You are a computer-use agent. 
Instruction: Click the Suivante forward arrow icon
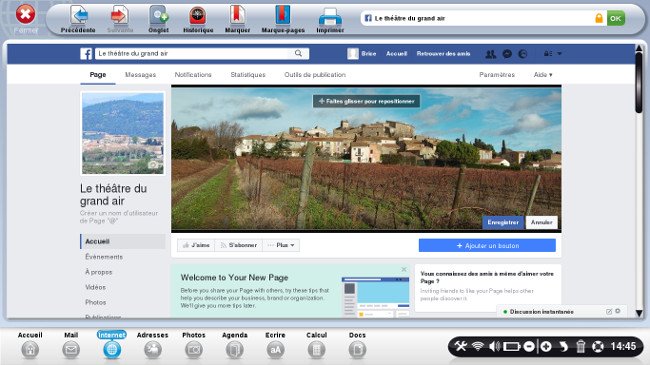pyautogui.click(x=119, y=15)
